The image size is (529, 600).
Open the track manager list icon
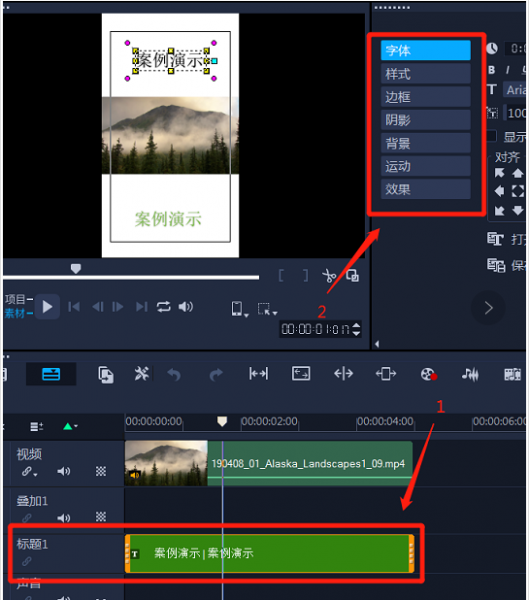click(x=36, y=426)
